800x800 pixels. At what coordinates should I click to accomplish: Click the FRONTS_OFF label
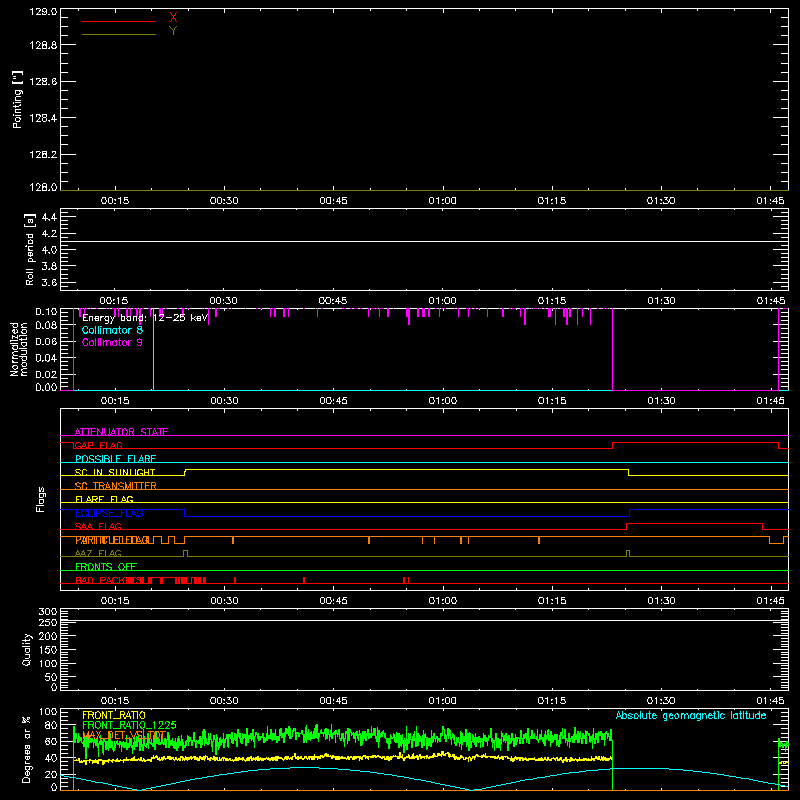tap(106, 567)
